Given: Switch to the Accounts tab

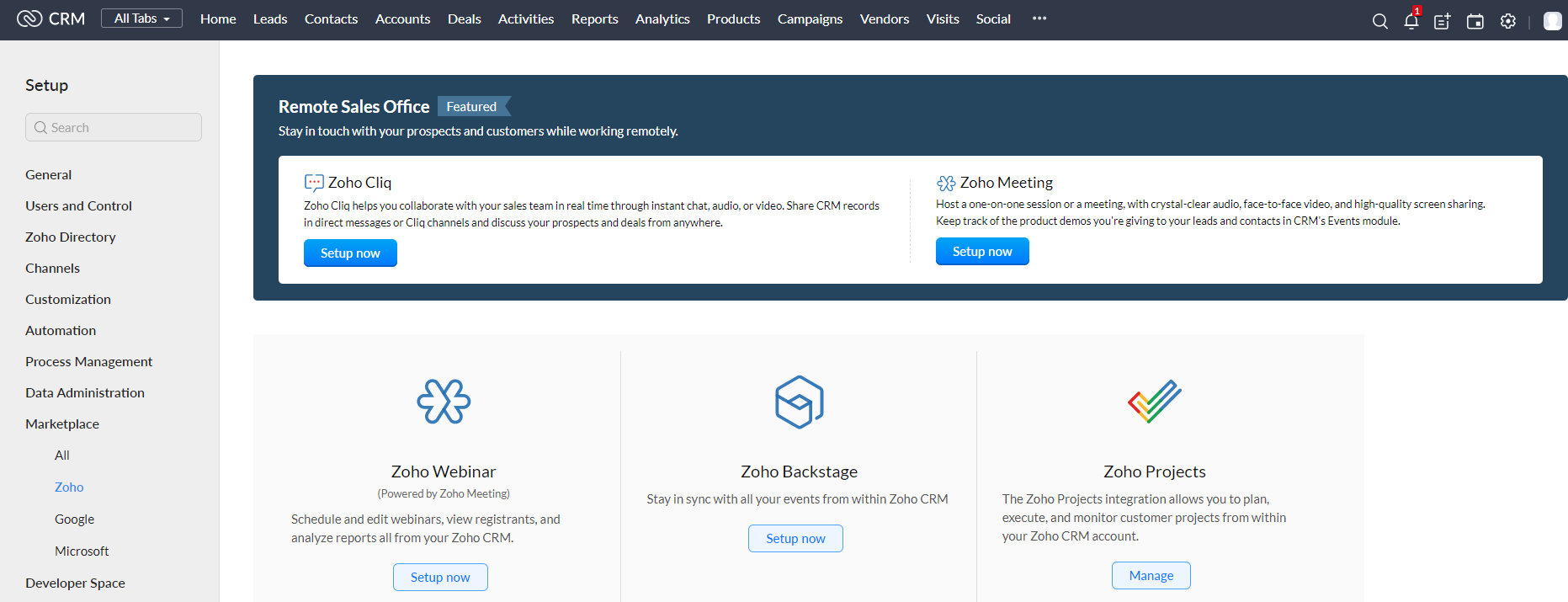Looking at the screenshot, I should coord(402,19).
